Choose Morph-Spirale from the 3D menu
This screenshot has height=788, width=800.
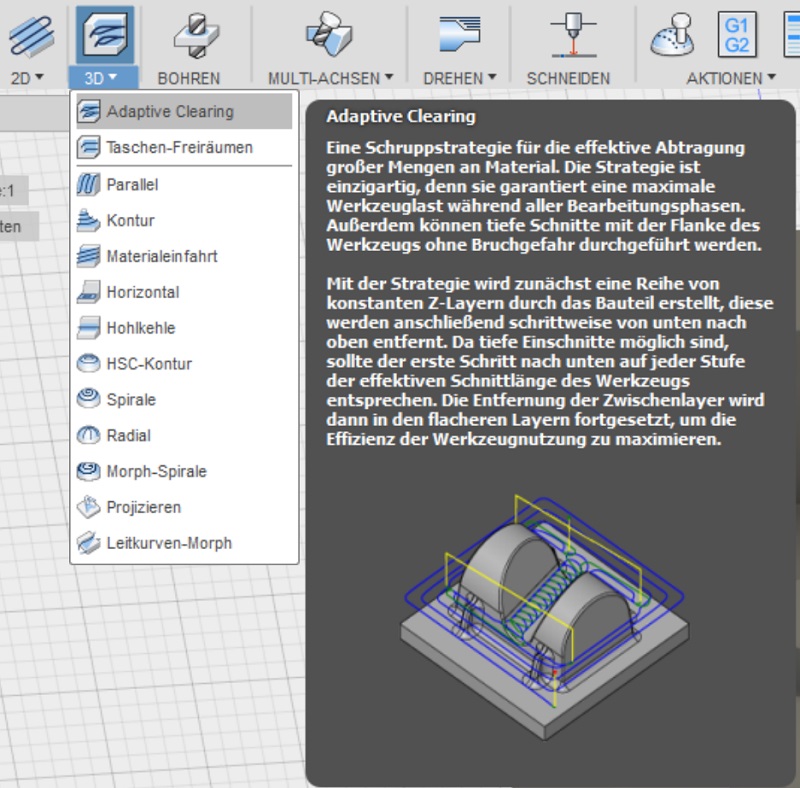tap(184, 471)
